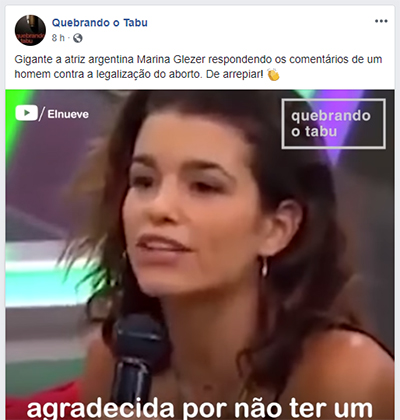The width and height of the screenshot is (400, 420).
Task: Click the woman's earring in the video
Action: (264, 267)
